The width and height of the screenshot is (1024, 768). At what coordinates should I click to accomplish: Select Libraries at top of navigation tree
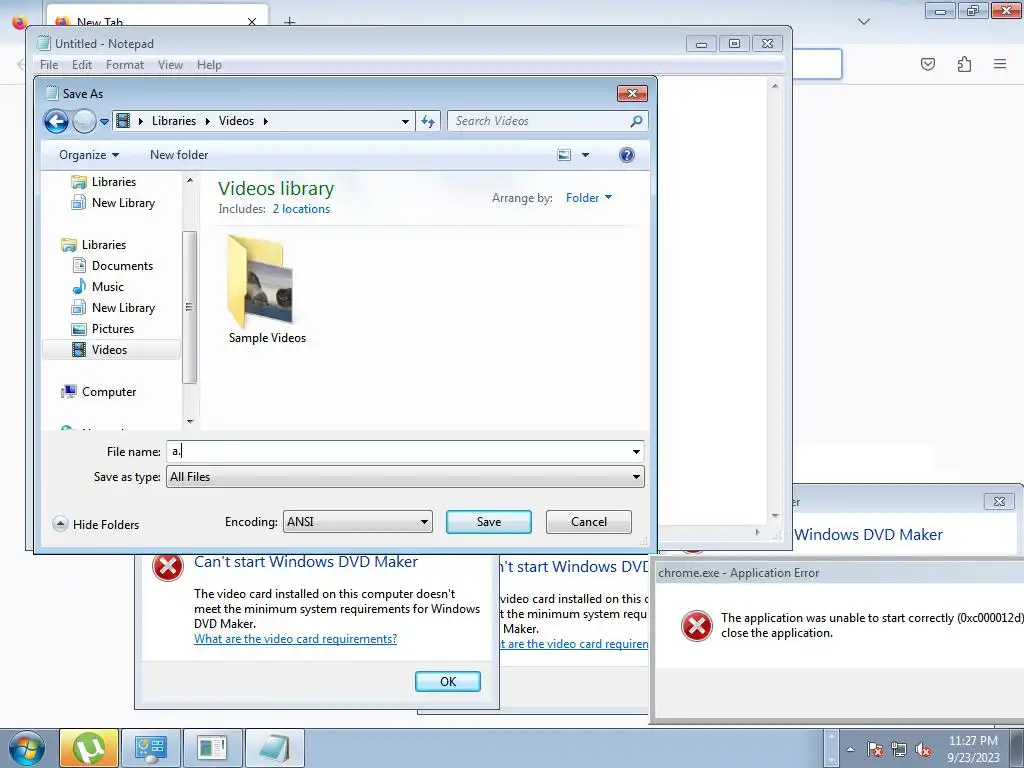pos(114,182)
